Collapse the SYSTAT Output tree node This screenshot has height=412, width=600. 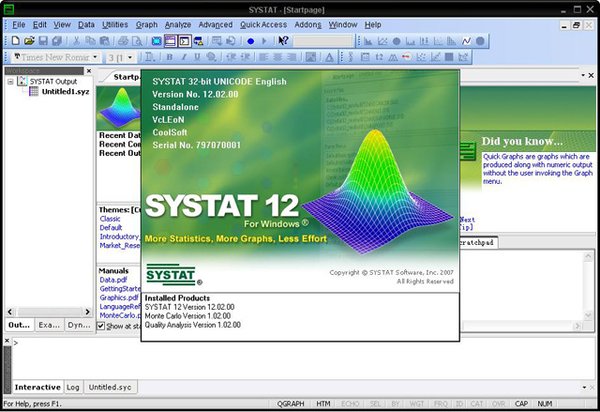[11, 82]
